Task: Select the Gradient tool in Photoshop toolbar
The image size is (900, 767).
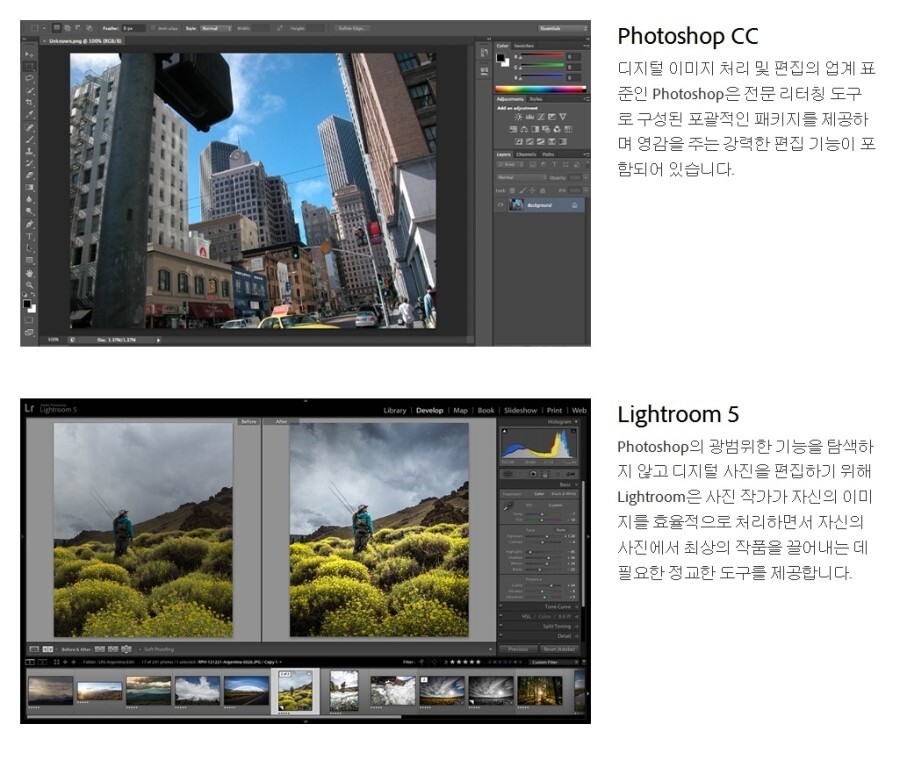Action: pyautogui.click(x=29, y=187)
